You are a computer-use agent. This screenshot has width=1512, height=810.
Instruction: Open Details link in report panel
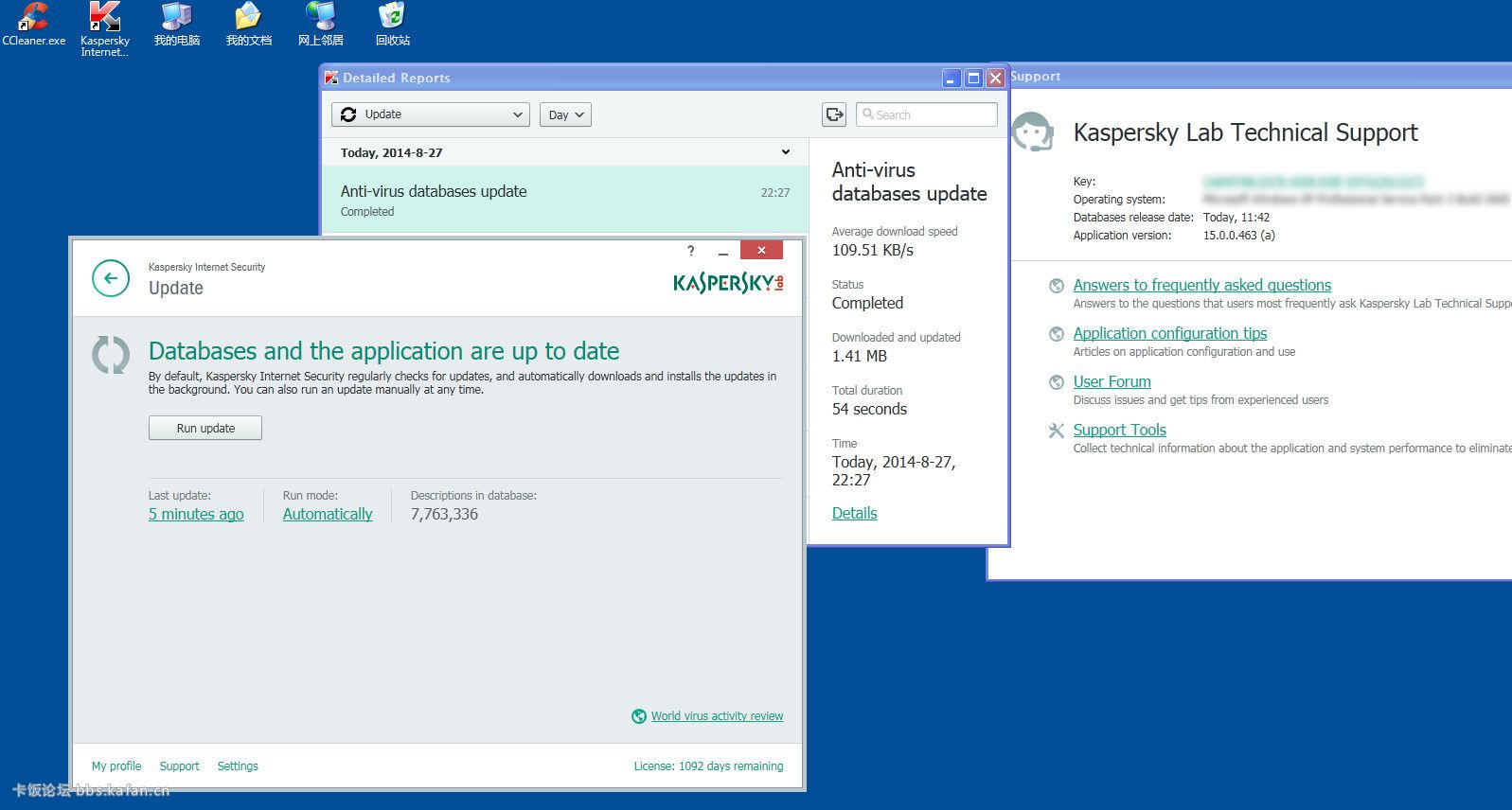tap(855, 513)
